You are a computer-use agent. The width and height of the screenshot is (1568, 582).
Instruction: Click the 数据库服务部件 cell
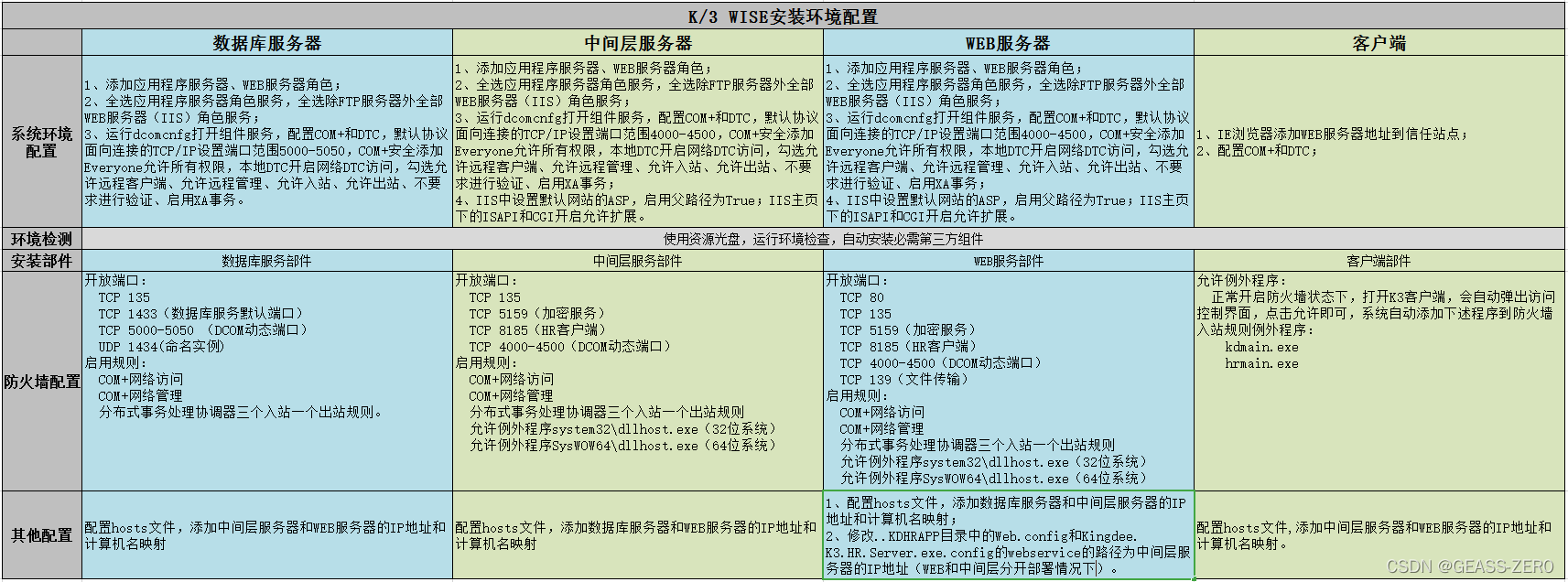[x=267, y=261]
